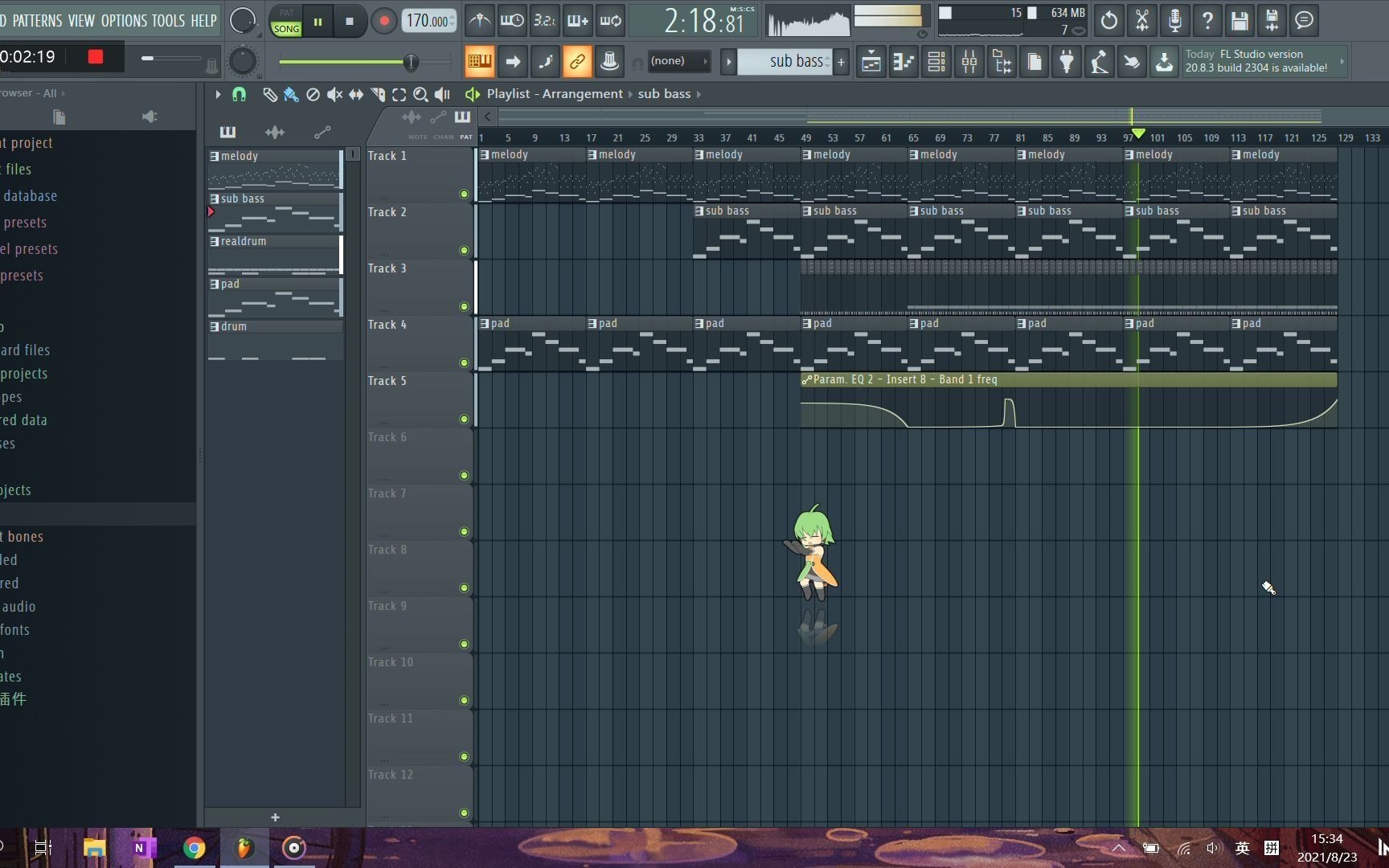
Task: Stop playback with the stop button
Action: 350,22
